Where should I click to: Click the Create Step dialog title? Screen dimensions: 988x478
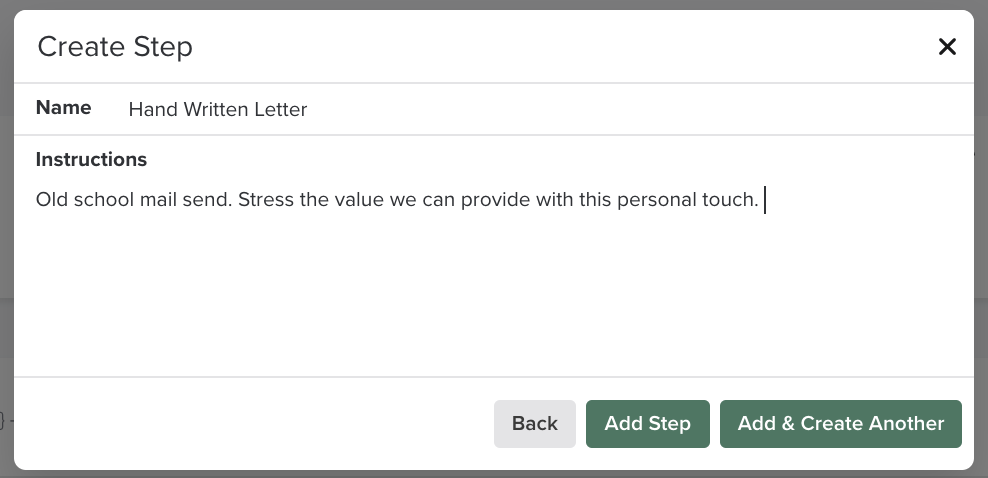115,47
